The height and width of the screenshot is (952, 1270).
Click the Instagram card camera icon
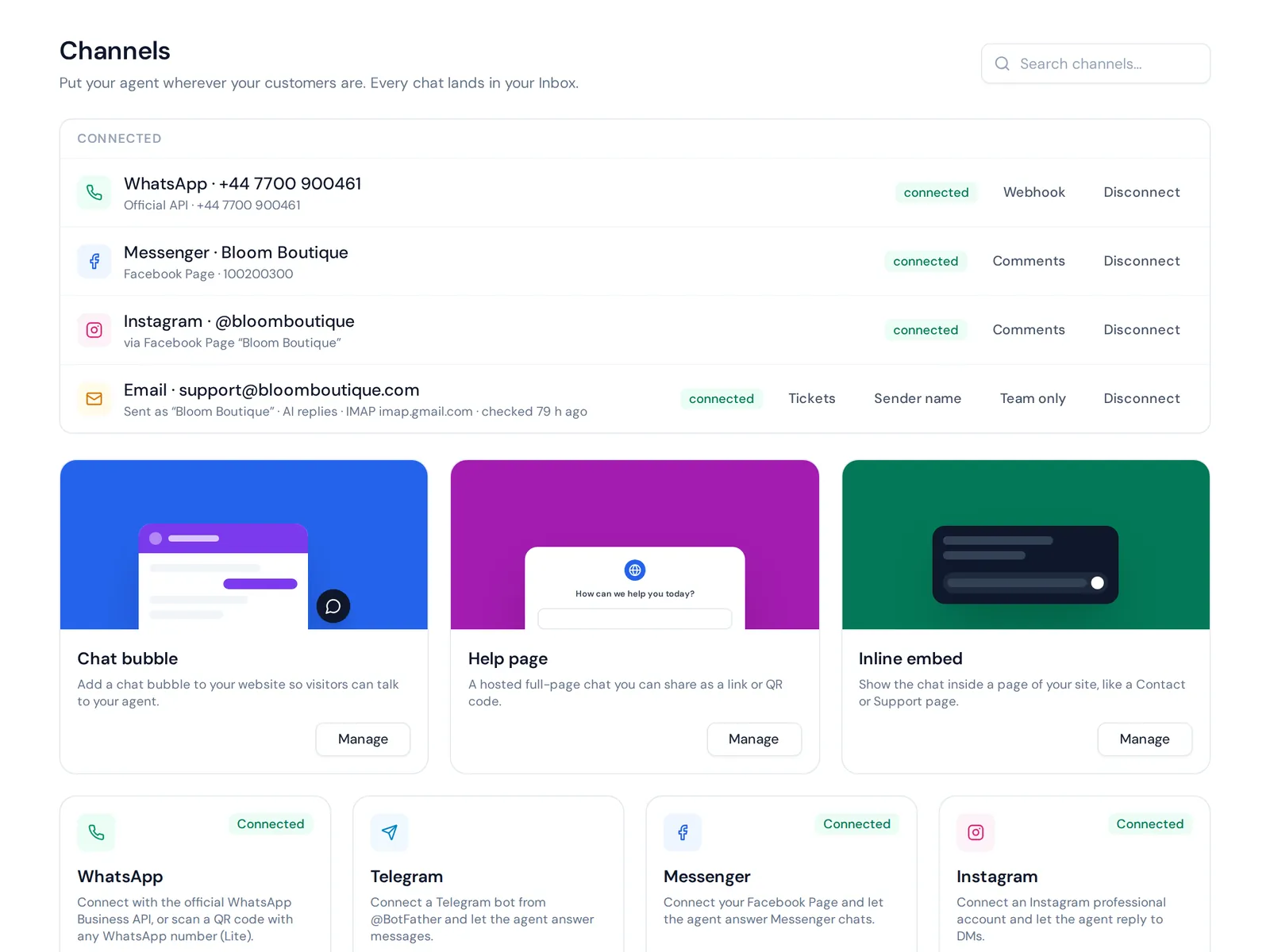976,832
